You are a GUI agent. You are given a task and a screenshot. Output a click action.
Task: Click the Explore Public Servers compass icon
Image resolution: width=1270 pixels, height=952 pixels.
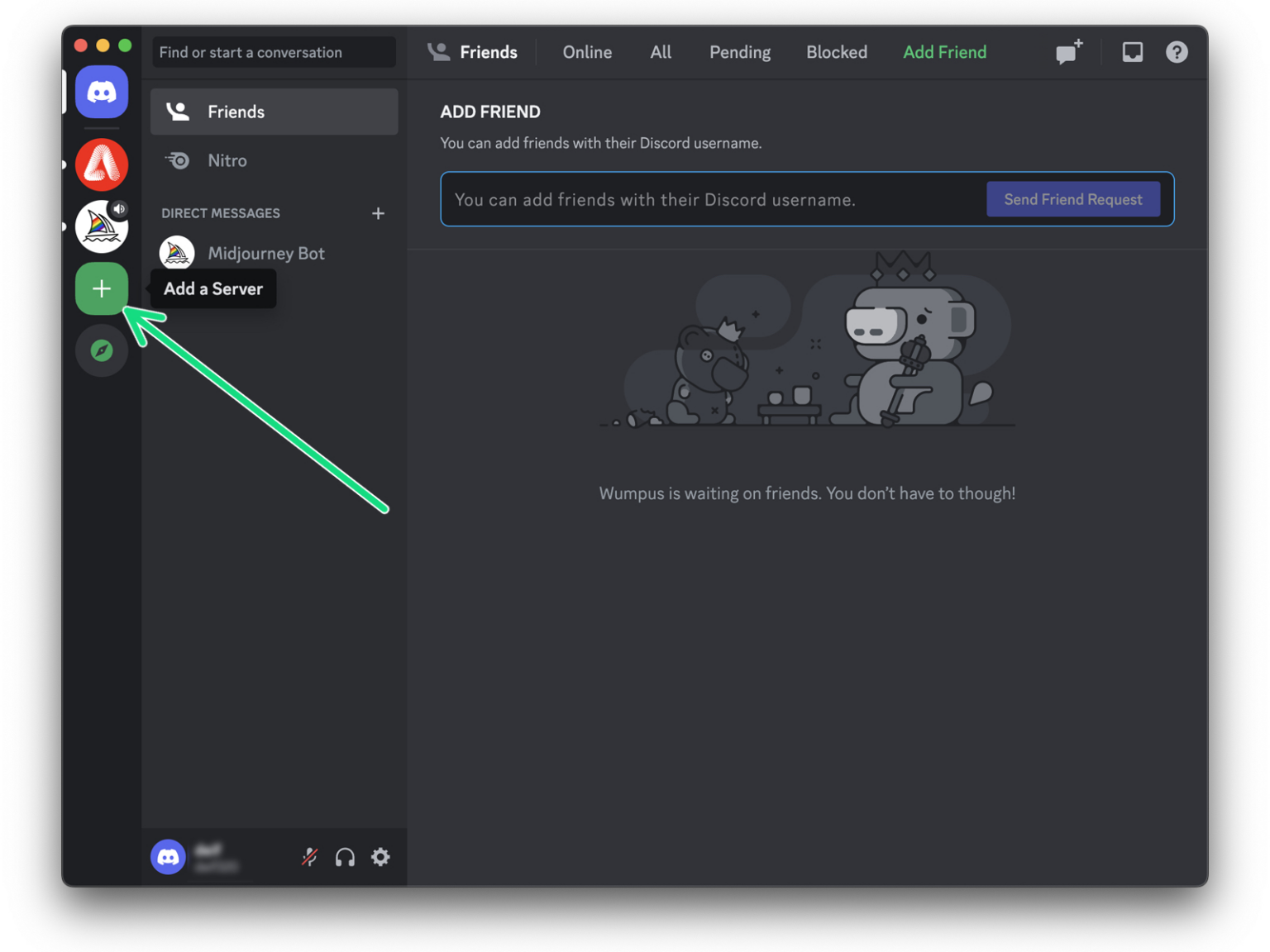click(x=102, y=350)
